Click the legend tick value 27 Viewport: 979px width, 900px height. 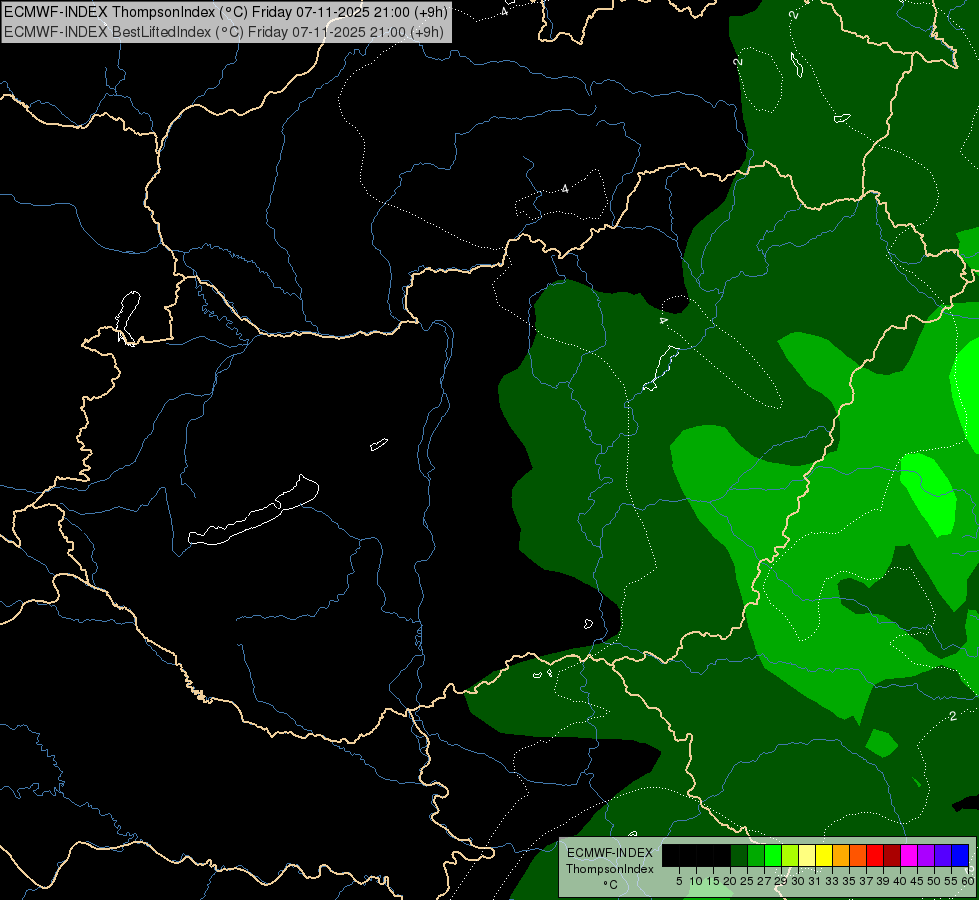coord(764,881)
